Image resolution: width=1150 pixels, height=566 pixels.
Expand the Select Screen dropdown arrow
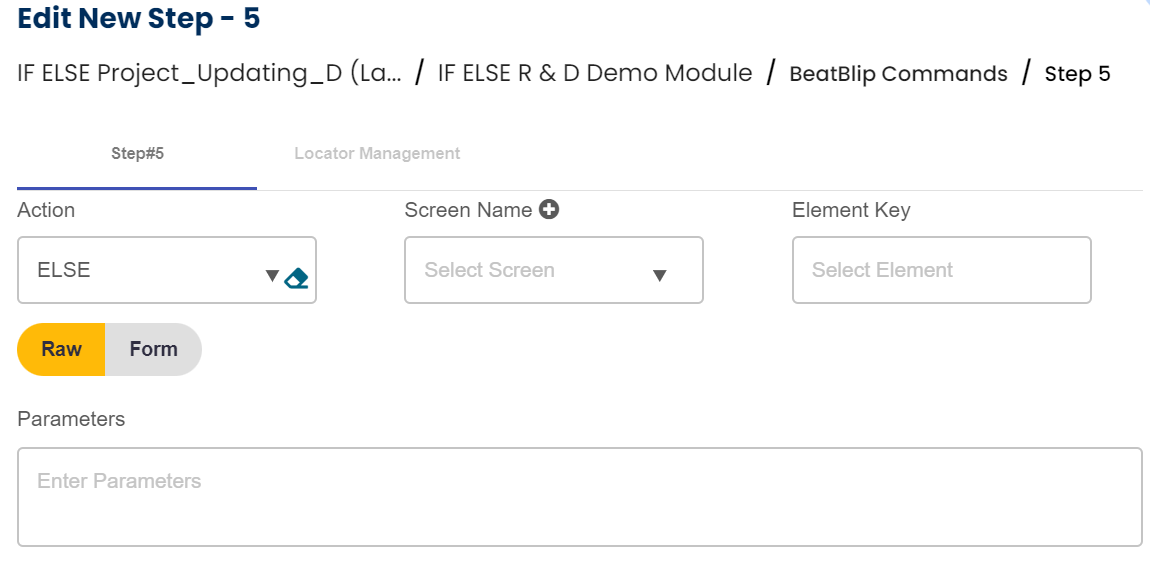click(x=659, y=275)
